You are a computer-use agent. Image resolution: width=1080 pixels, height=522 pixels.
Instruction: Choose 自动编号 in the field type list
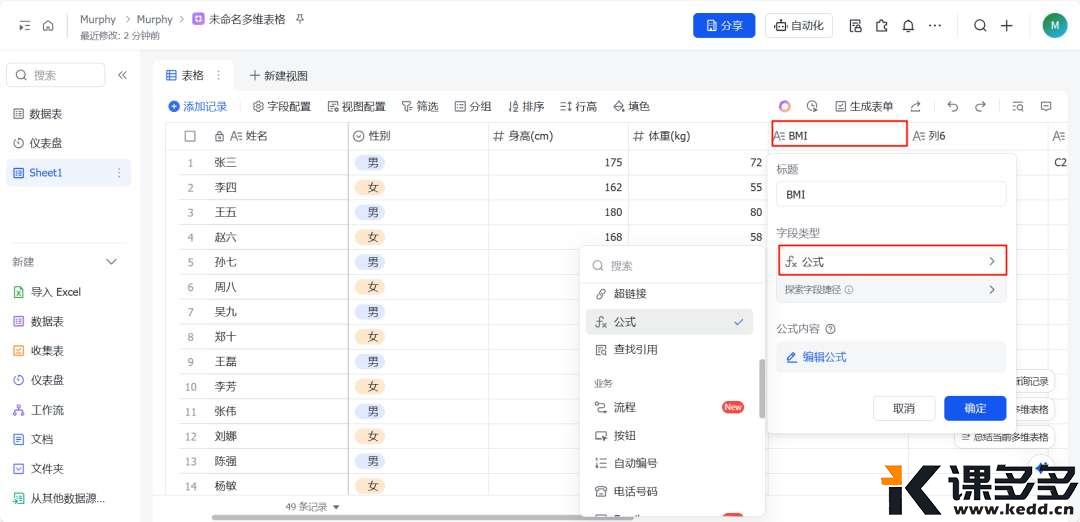pos(669,463)
